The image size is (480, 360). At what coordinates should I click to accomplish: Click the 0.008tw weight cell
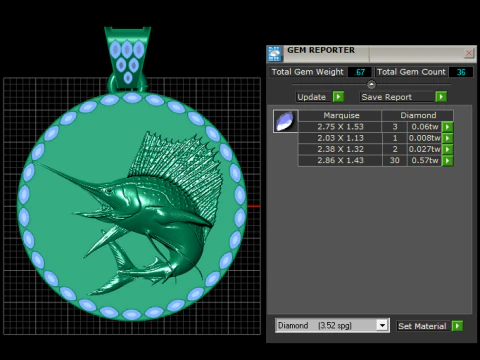[425, 138]
